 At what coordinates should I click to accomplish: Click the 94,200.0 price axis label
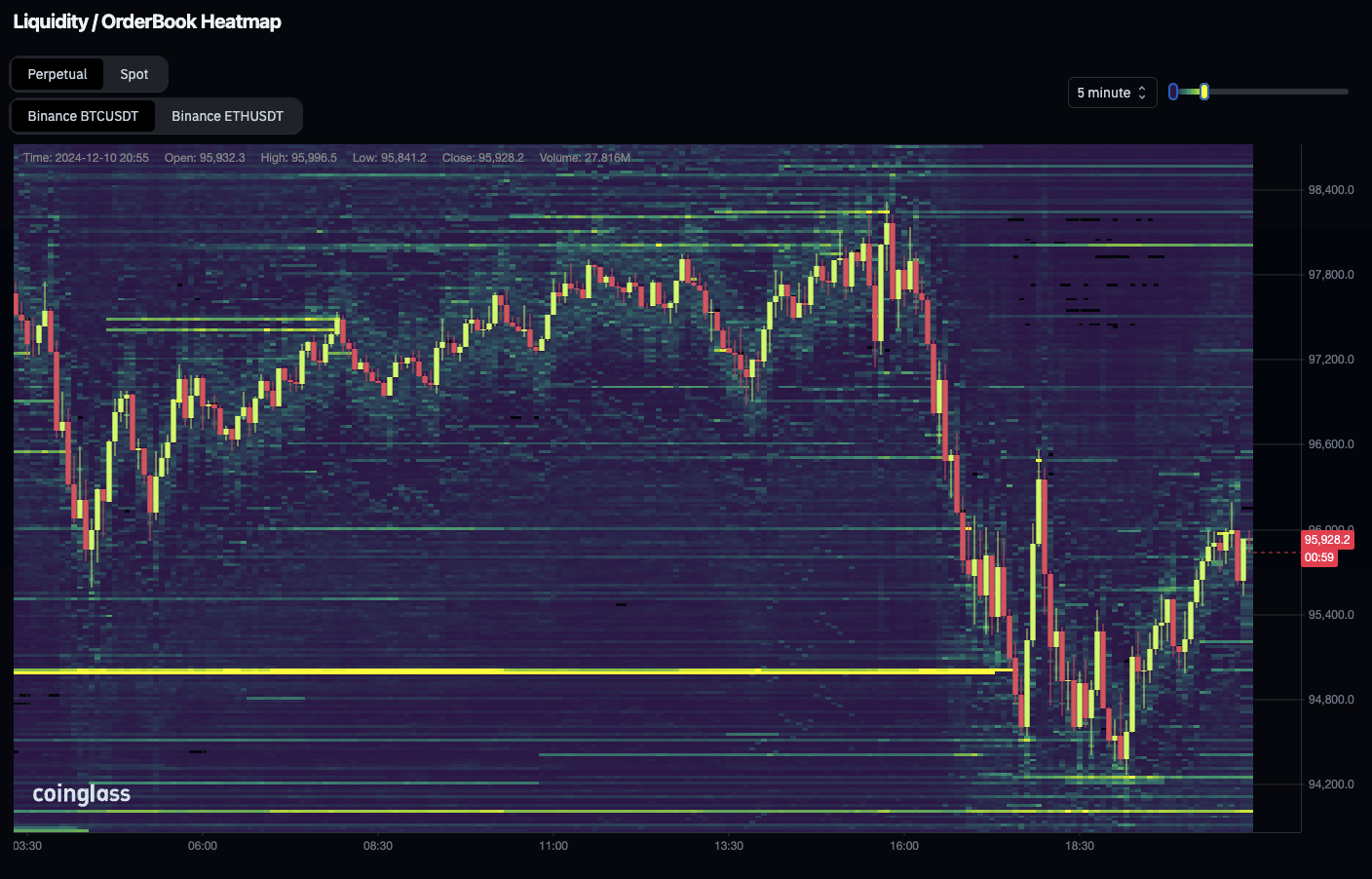point(1330,784)
